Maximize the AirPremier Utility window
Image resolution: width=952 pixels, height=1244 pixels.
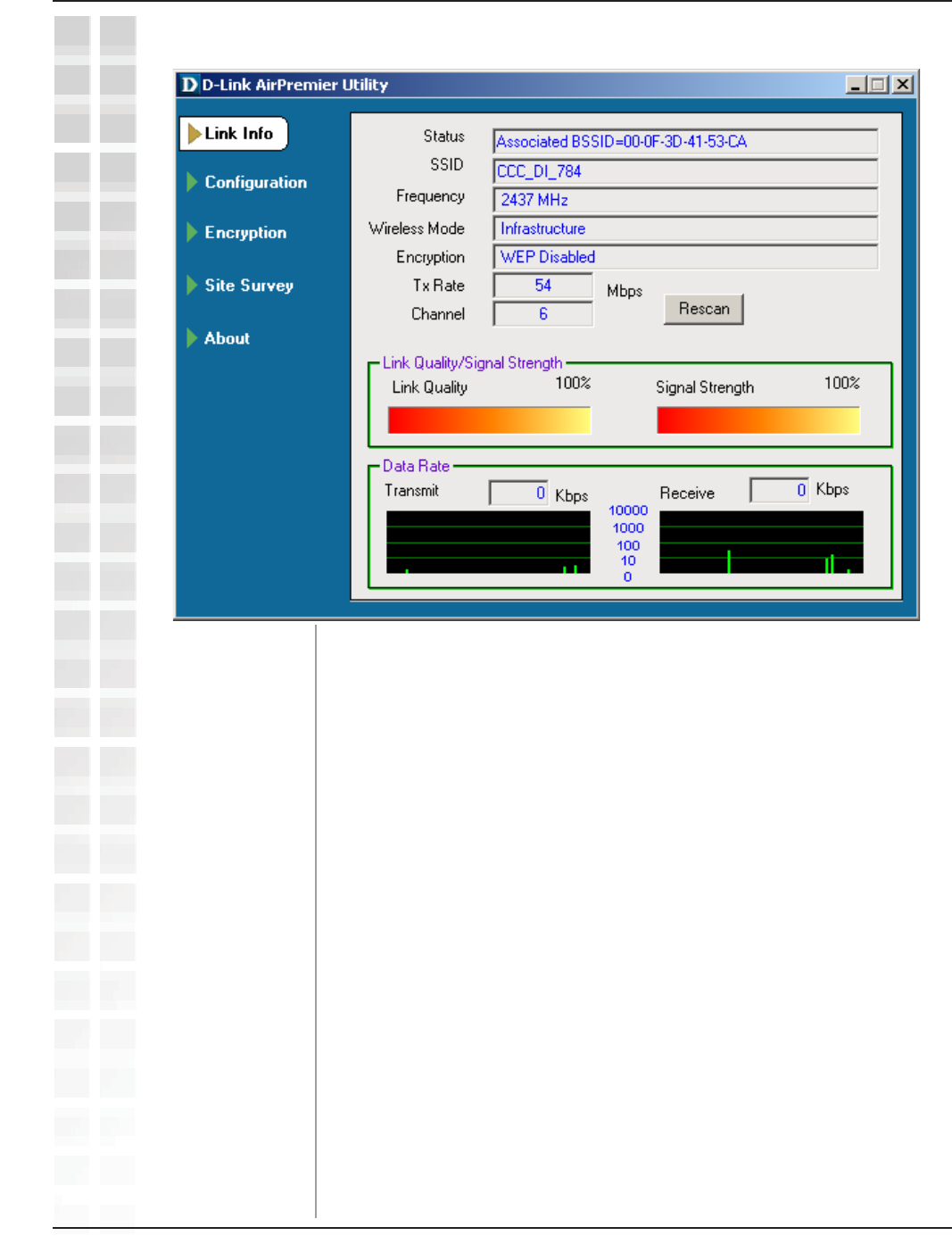(878, 85)
